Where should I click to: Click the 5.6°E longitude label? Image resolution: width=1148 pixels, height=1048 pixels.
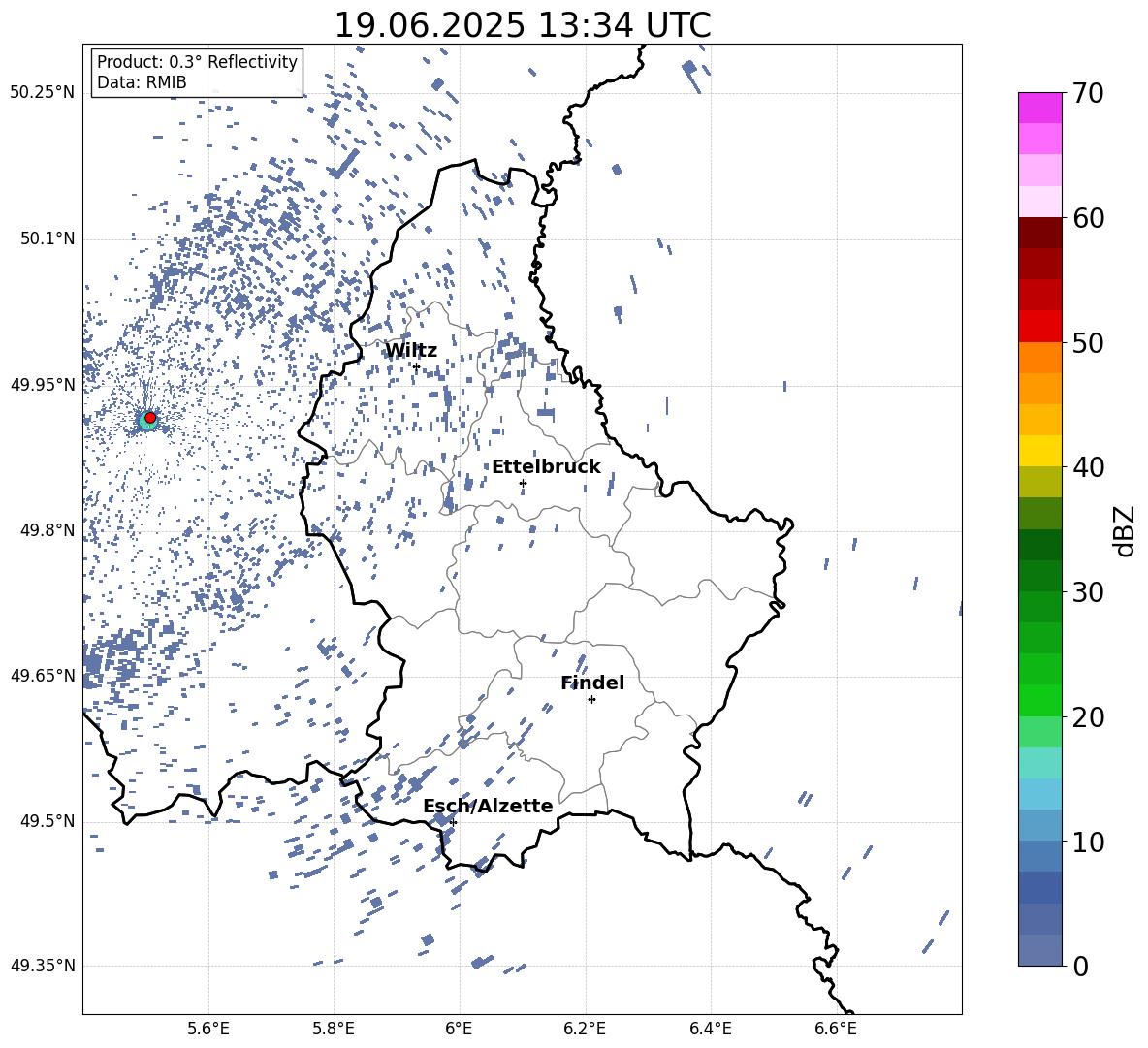point(208,1029)
